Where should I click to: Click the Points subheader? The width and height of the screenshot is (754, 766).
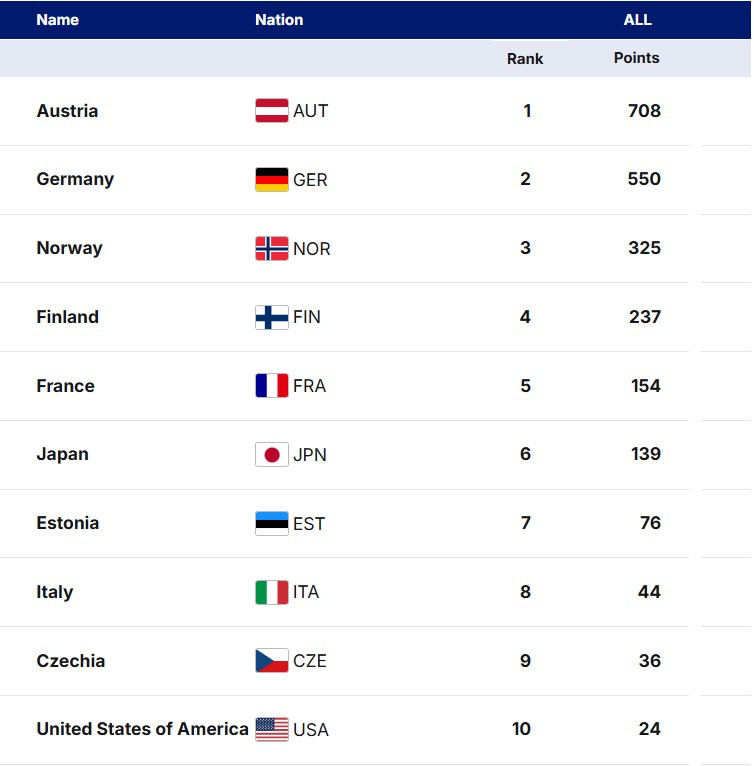[x=636, y=58]
